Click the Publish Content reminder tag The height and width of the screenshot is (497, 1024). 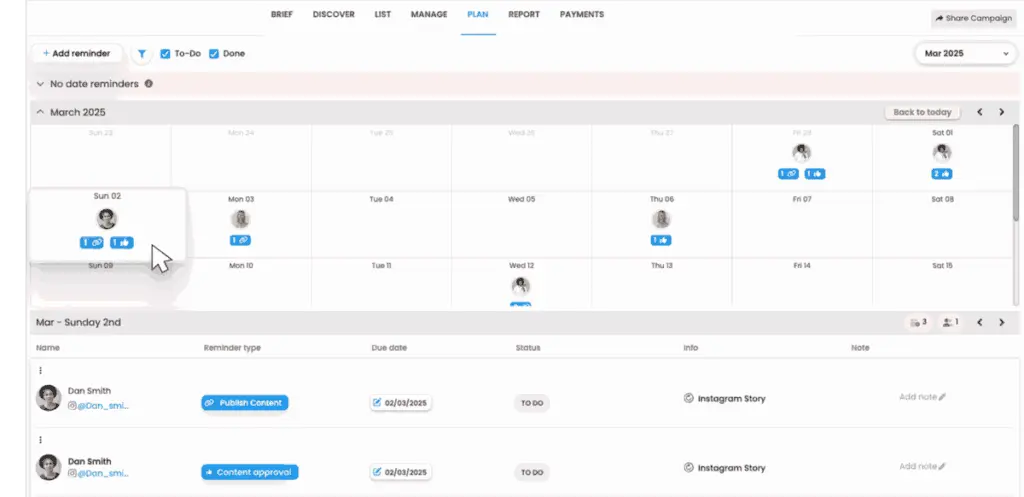pyautogui.click(x=244, y=403)
